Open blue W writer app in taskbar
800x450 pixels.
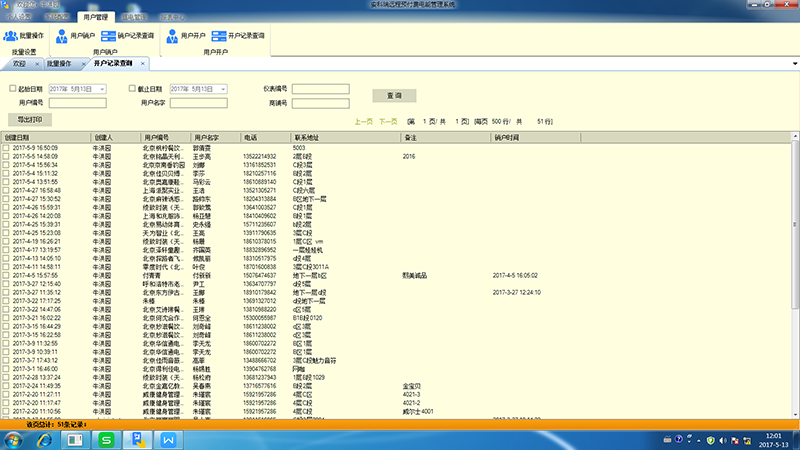tap(168, 440)
